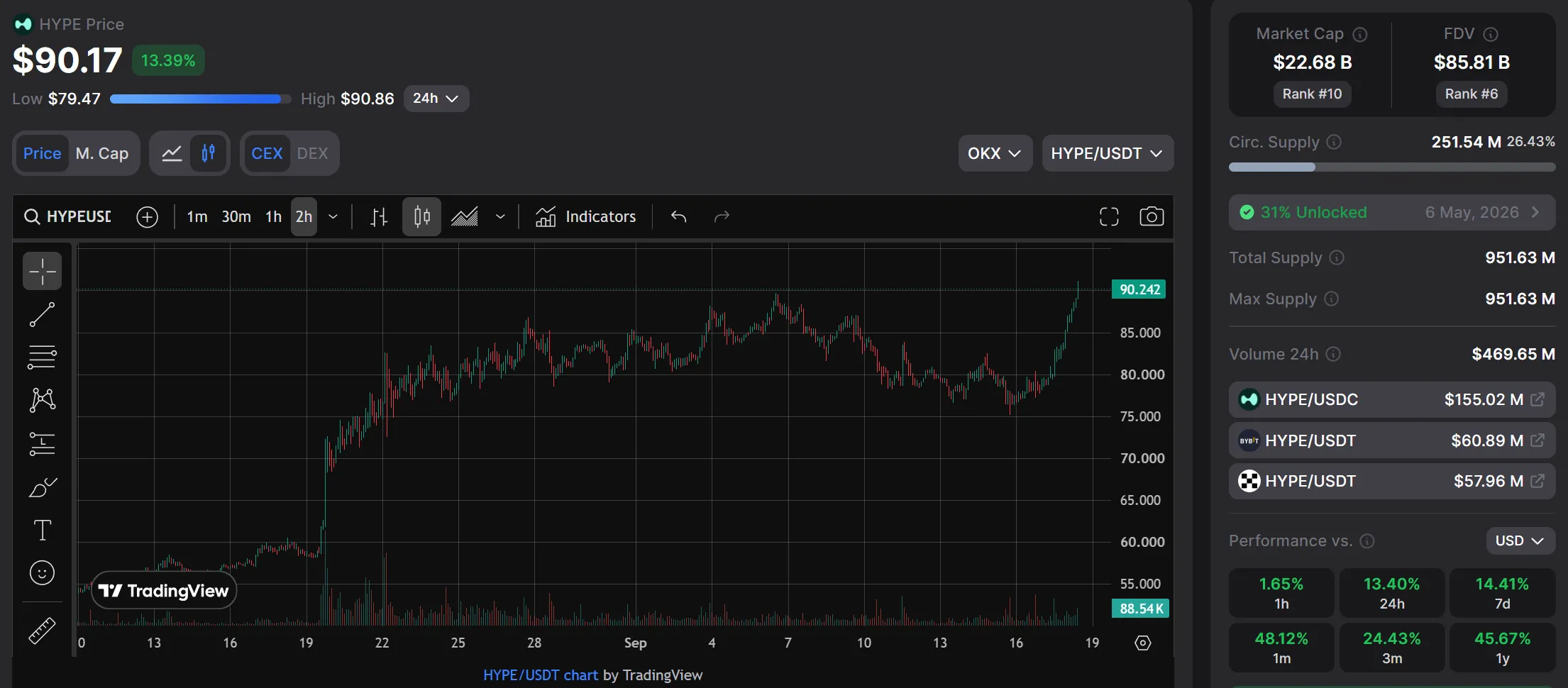Image resolution: width=1568 pixels, height=688 pixels.
Task: Click the HYPE/USDC $155.02 M market row
Action: point(1392,399)
